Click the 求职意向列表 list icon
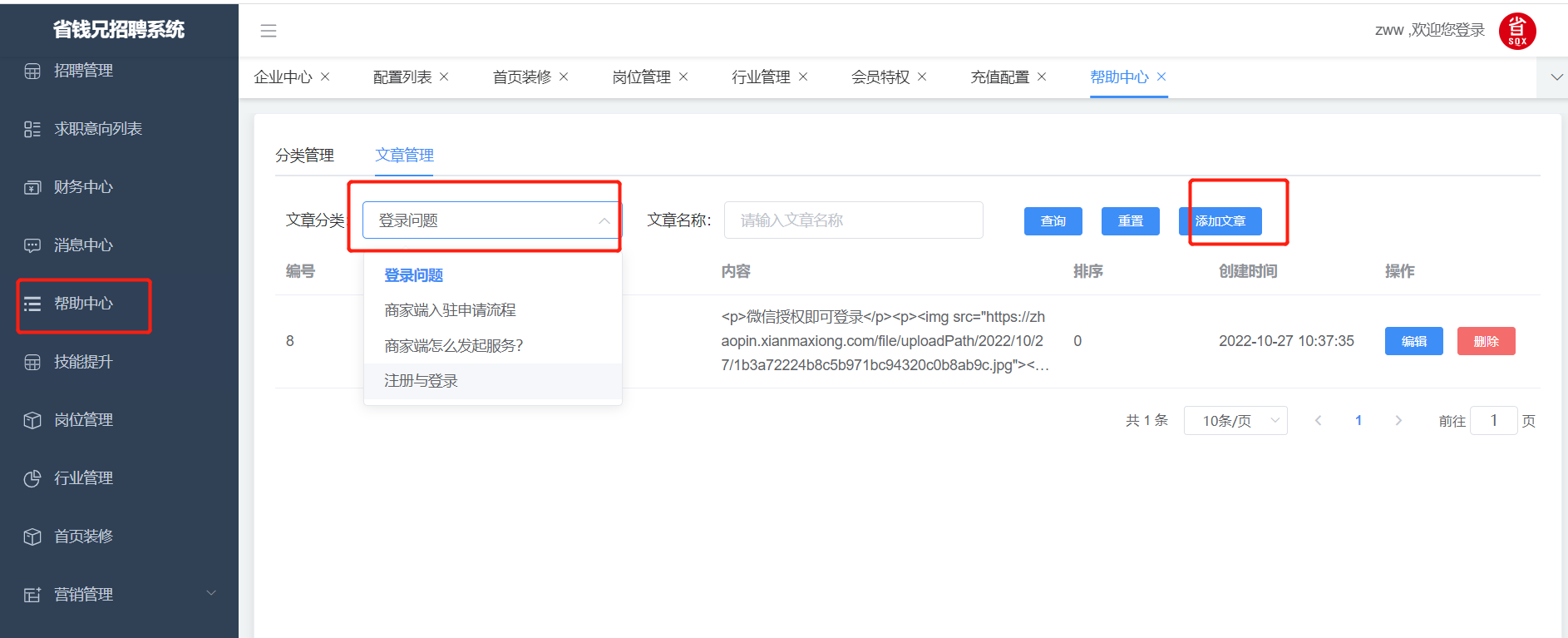Screen dimensions: 1568x638 click(x=32, y=129)
